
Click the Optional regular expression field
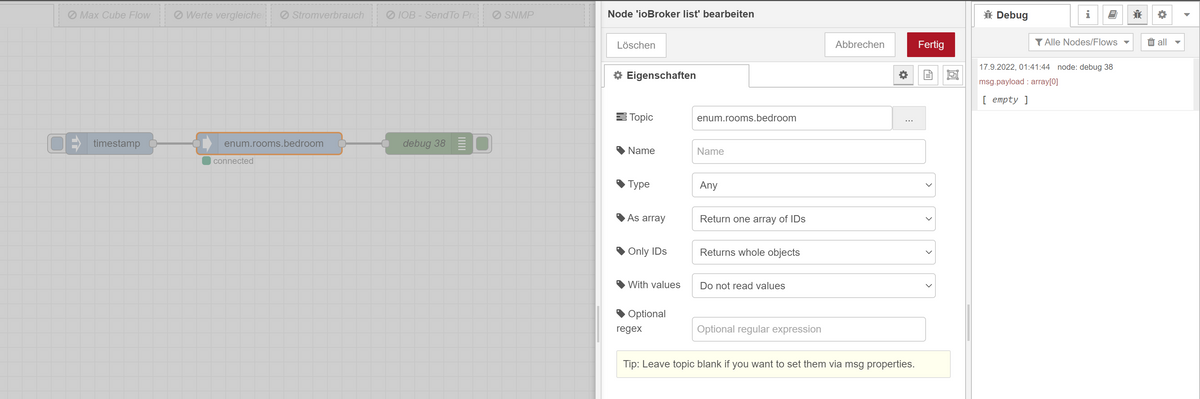809,329
